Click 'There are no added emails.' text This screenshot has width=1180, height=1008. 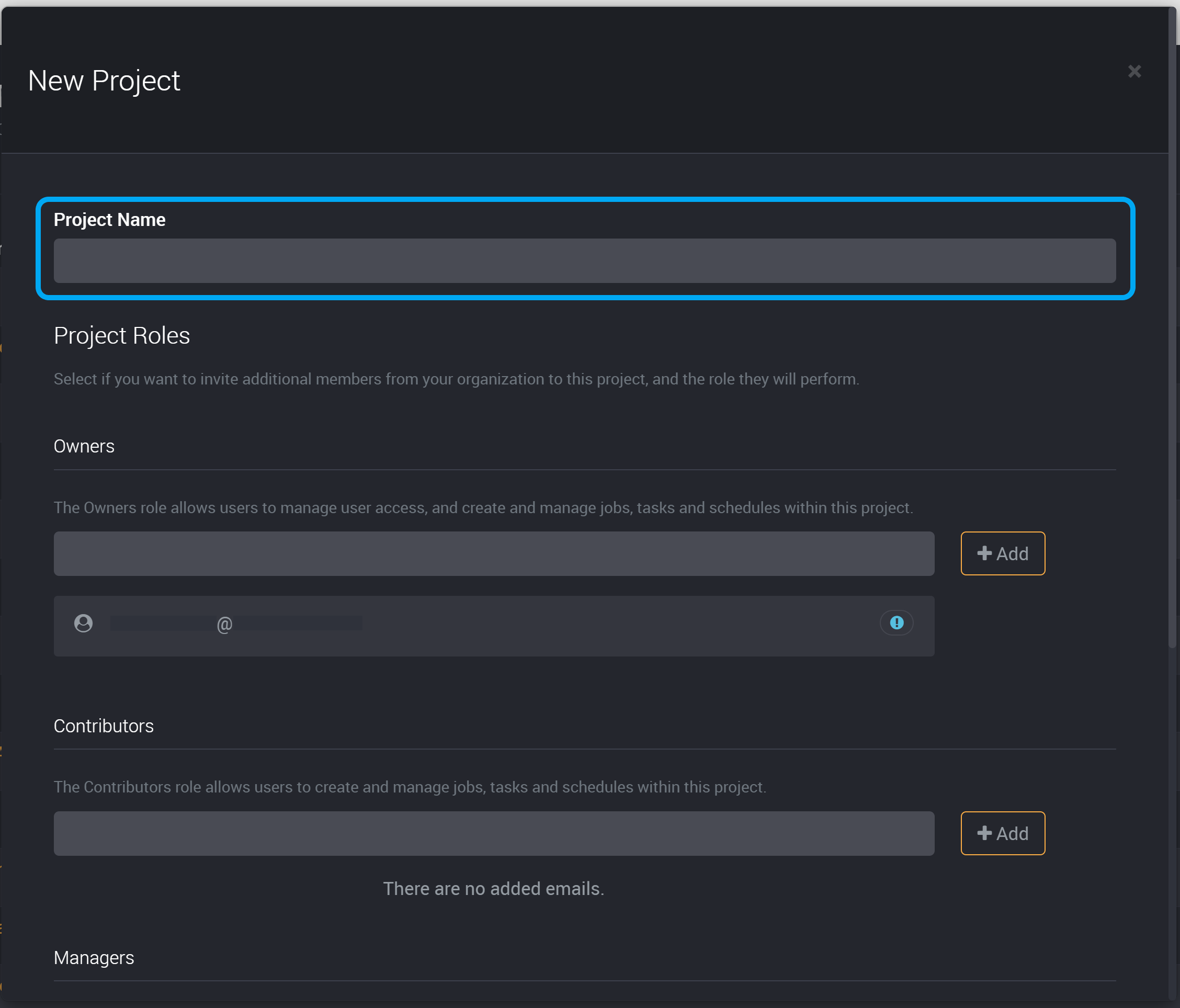pos(493,888)
